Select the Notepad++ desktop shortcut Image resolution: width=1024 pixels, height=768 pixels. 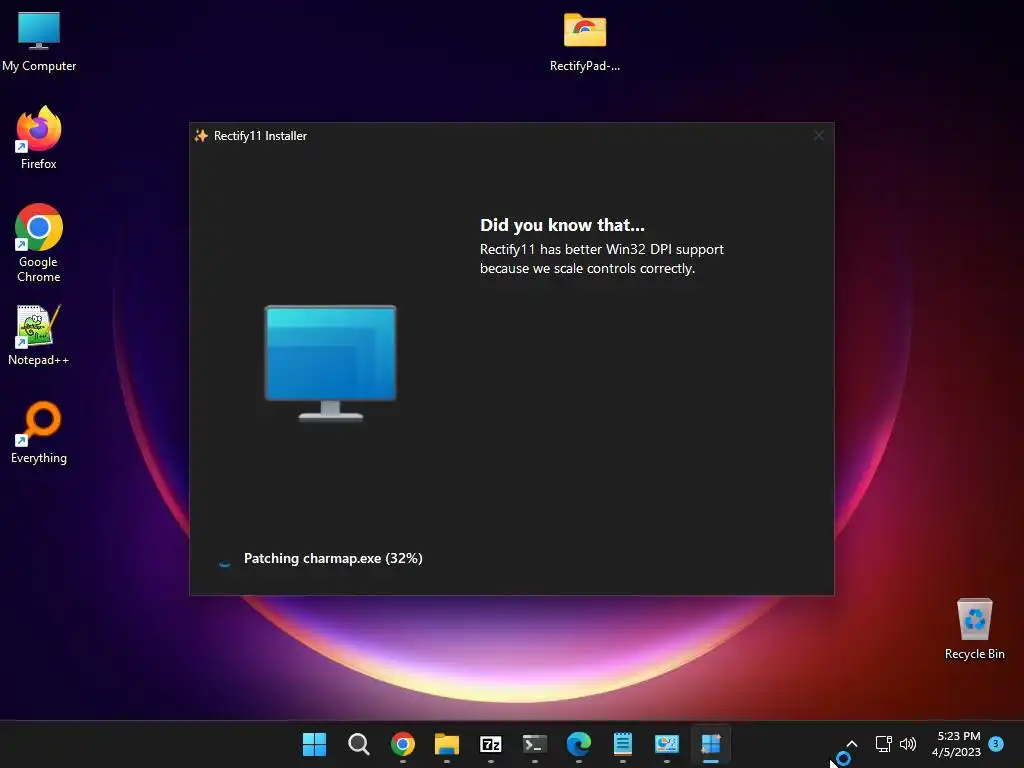tap(39, 335)
